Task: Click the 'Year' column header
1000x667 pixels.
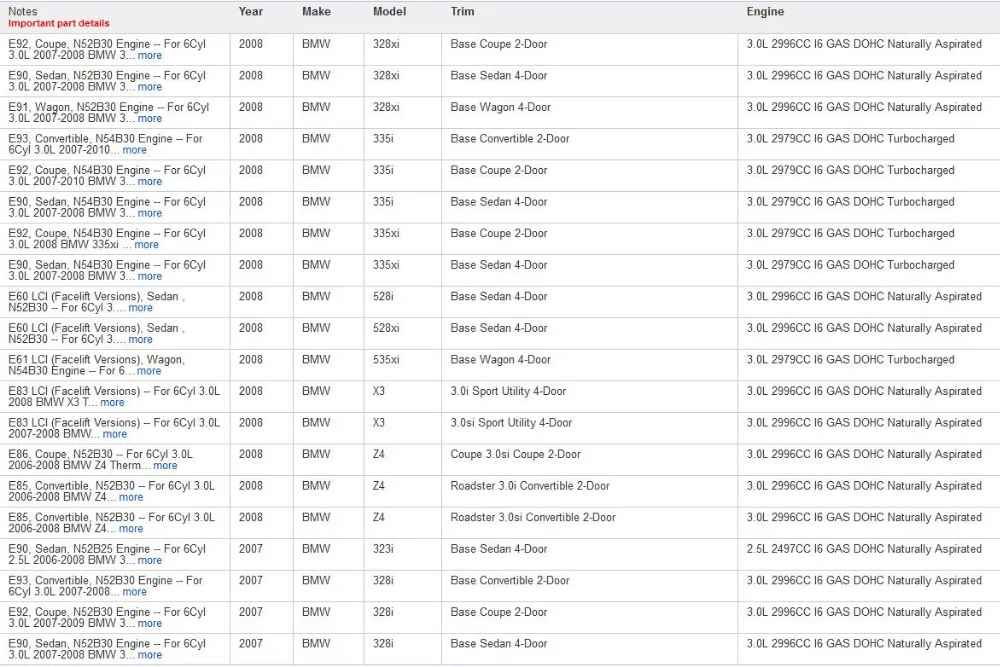Action: tap(251, 11)
